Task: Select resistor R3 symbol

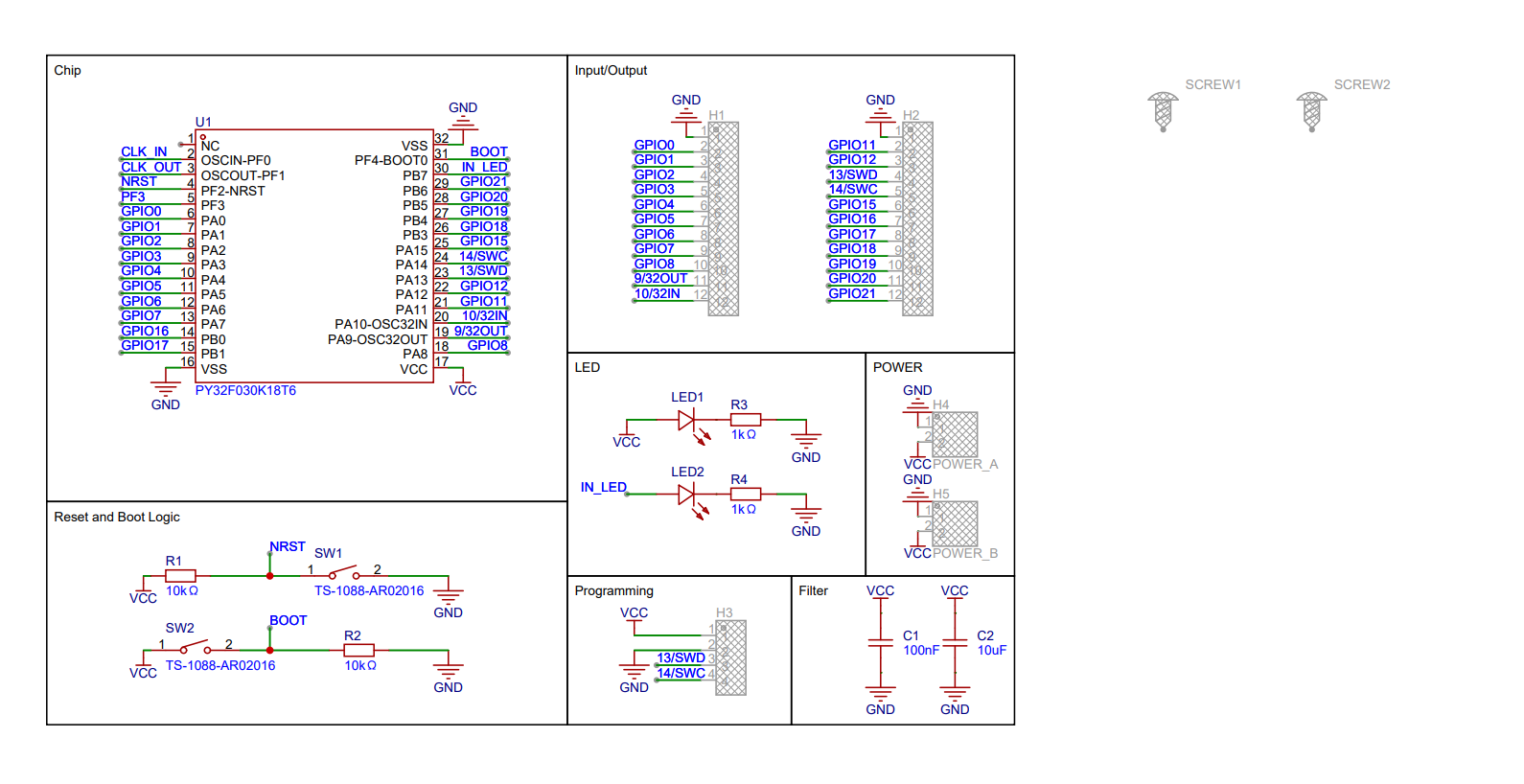Action: 746,419
